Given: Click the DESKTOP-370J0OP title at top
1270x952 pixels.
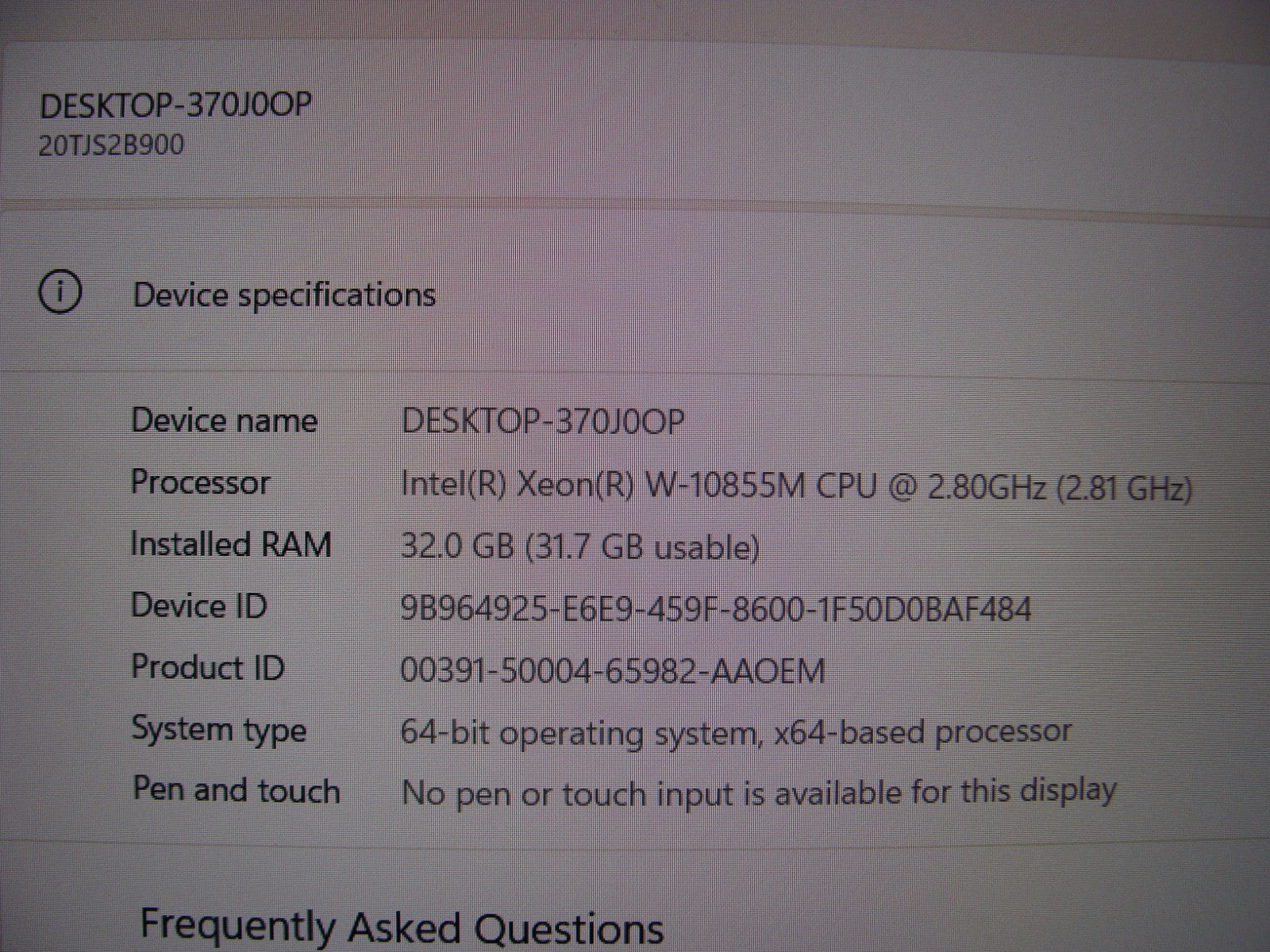Looking at the screenshot, I should pyautogui.click(x=175, y=106).
